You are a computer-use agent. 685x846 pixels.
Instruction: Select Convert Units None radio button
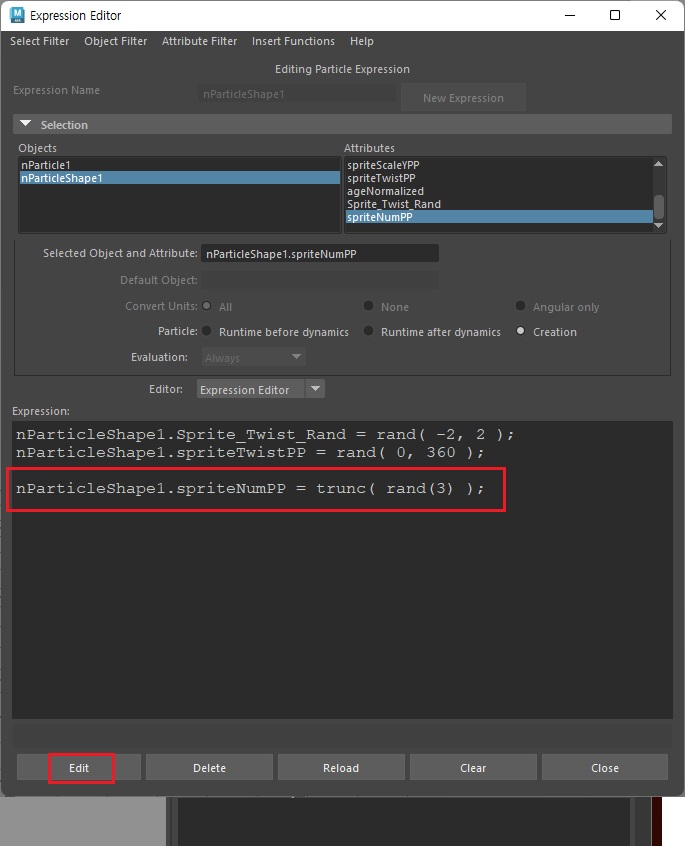tap(368, 306)
